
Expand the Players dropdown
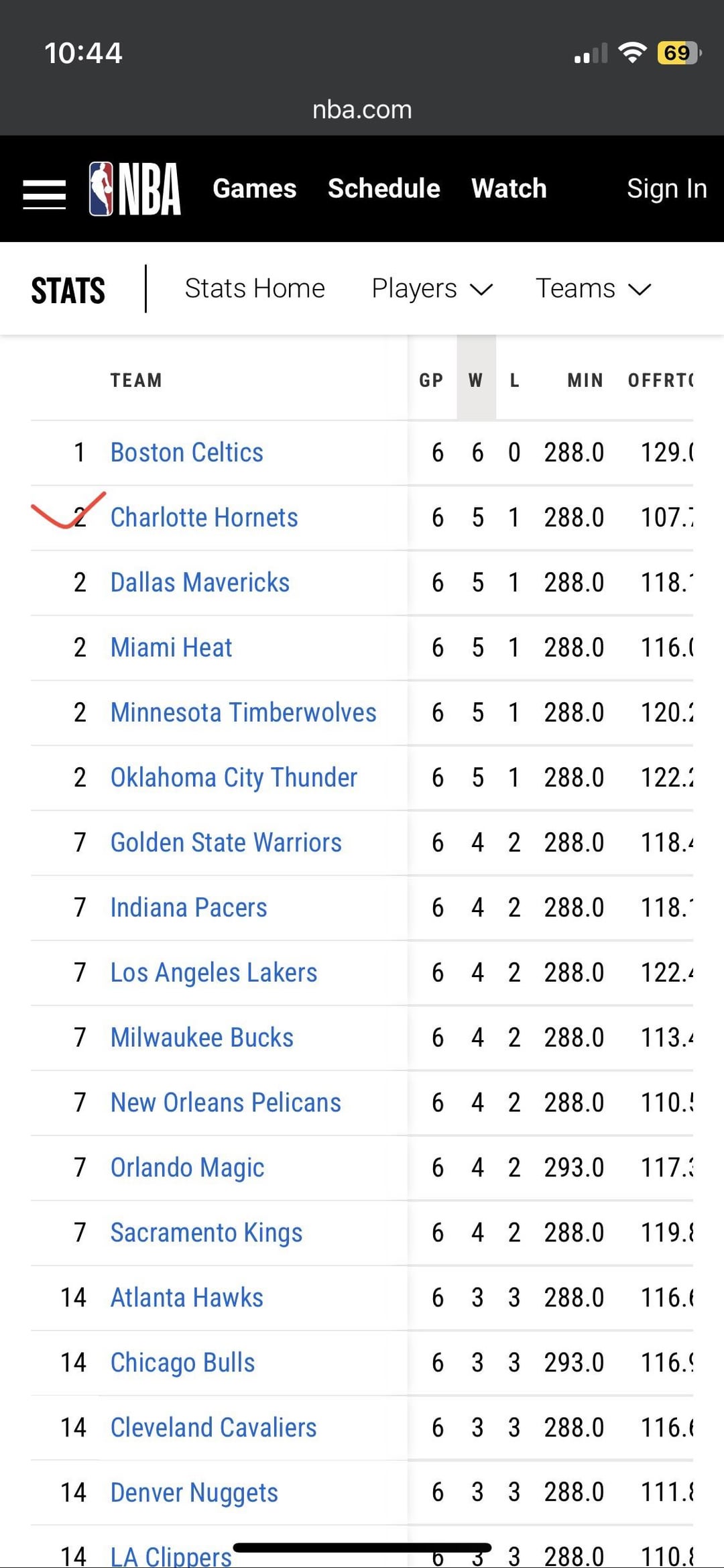432,288
